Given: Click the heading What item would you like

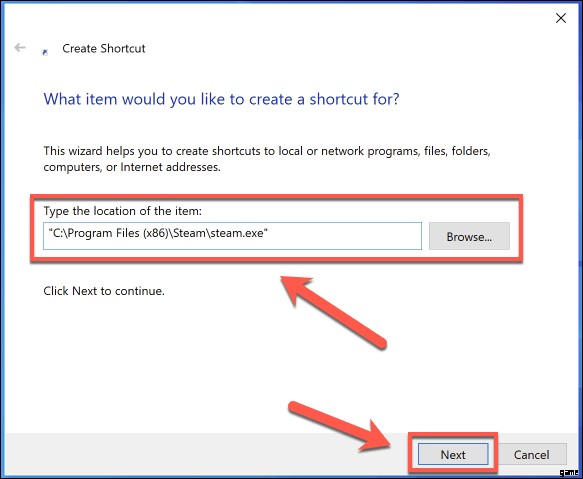Looking at the screenshot, I should coord(221,99).
